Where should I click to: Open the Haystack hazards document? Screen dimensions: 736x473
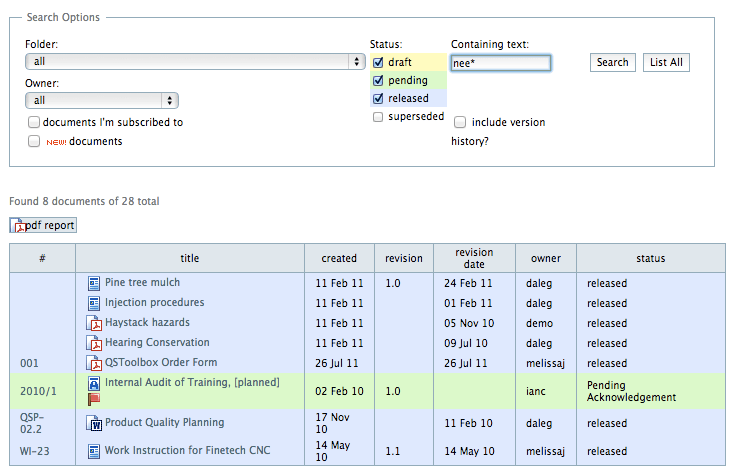(147, 322)
